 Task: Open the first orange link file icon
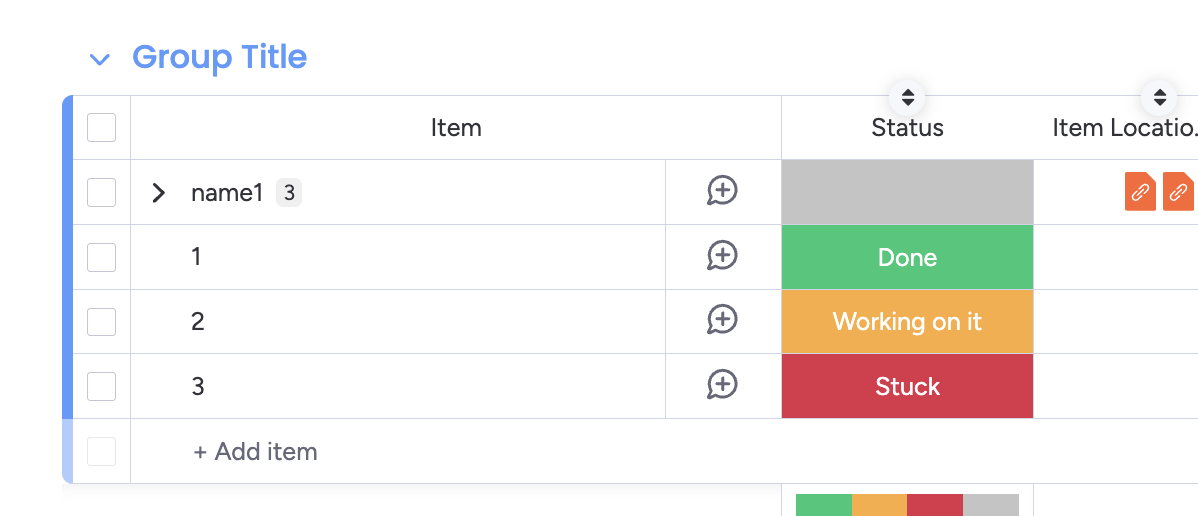click(1140, 191)
